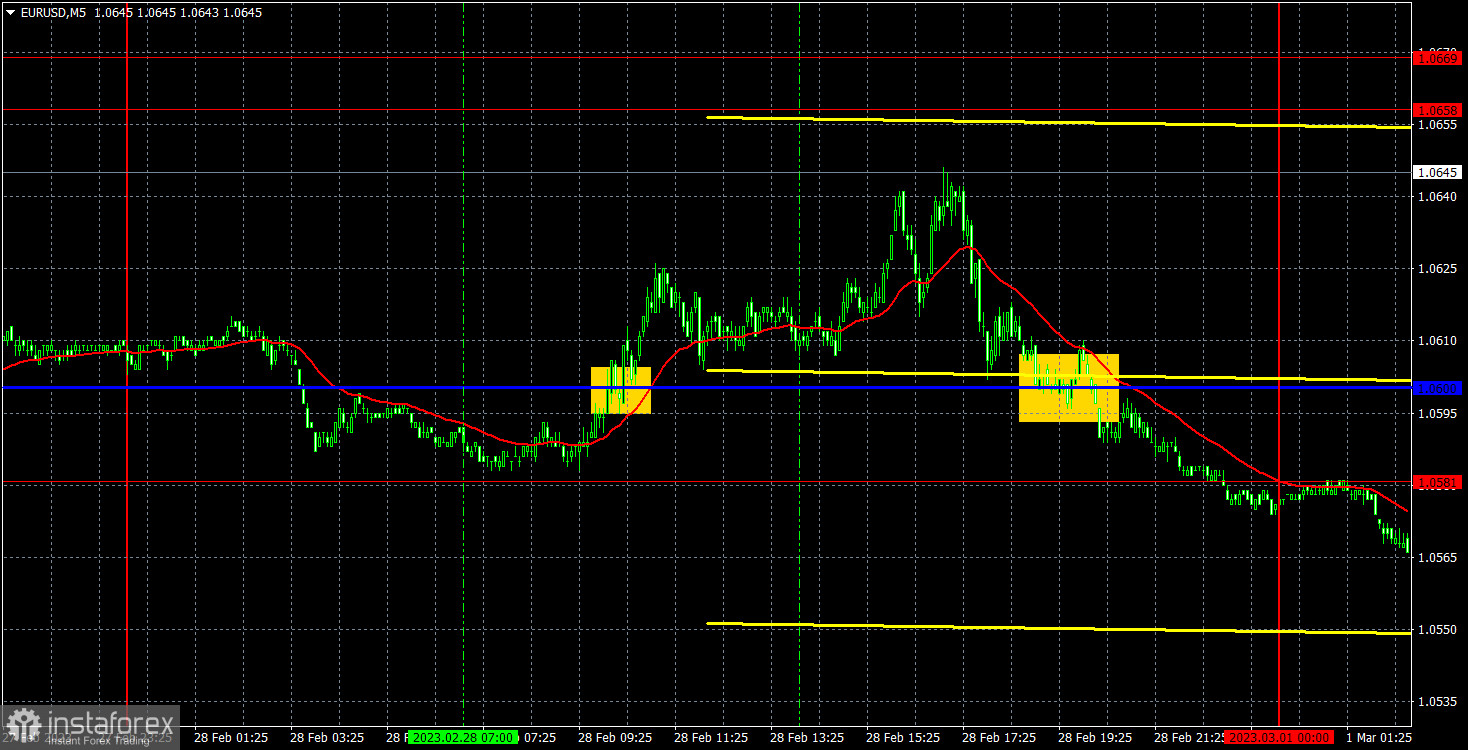1468x750 pixels.
Task: Click the OHLC values 1.0645 1.0645 1.0643 1.0645
Action: click(x=178, y=13)
